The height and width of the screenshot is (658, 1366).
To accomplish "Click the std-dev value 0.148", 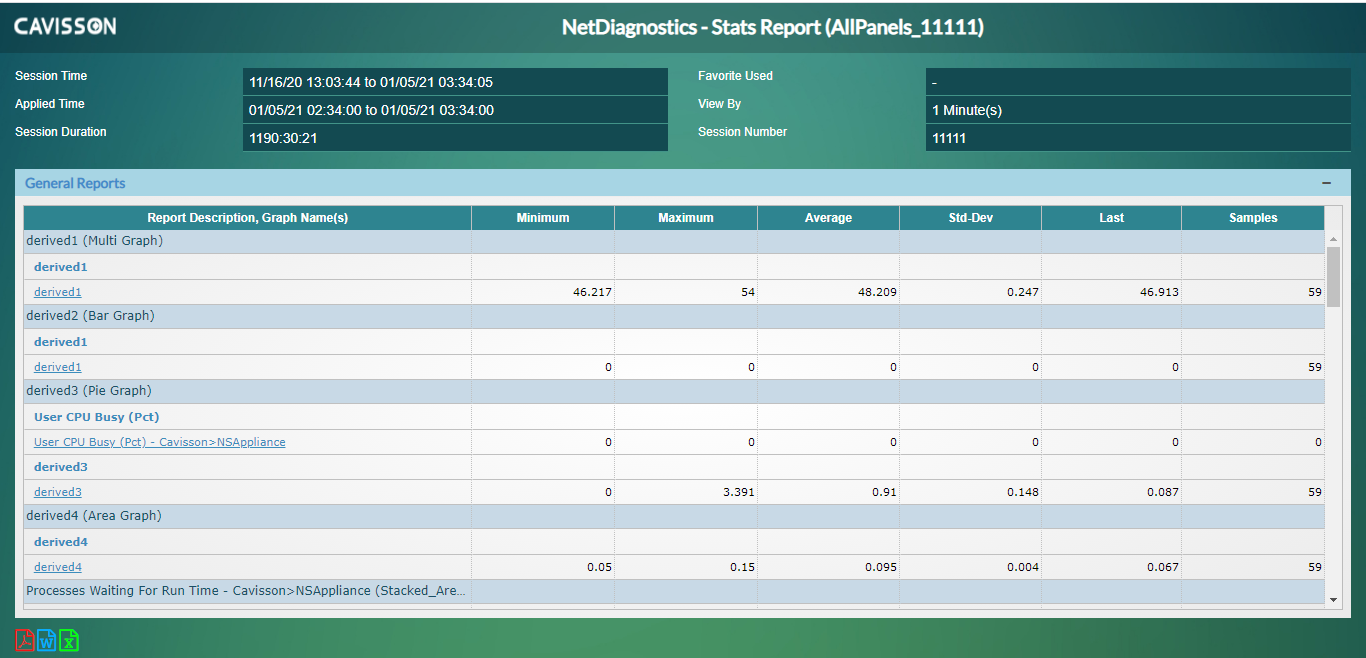I will [1021, 492].
